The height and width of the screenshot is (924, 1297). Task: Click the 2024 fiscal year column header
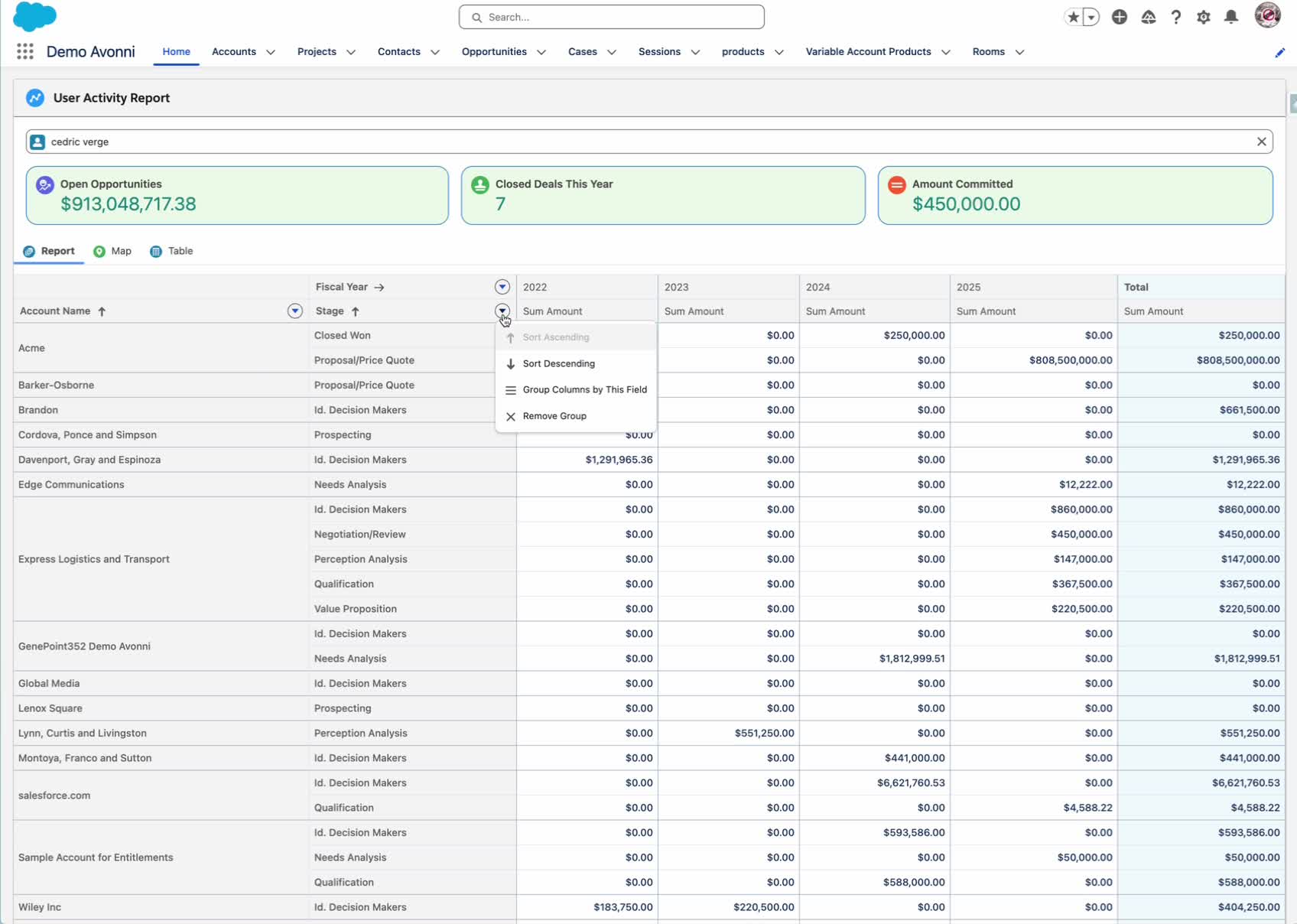pos(874,287)
